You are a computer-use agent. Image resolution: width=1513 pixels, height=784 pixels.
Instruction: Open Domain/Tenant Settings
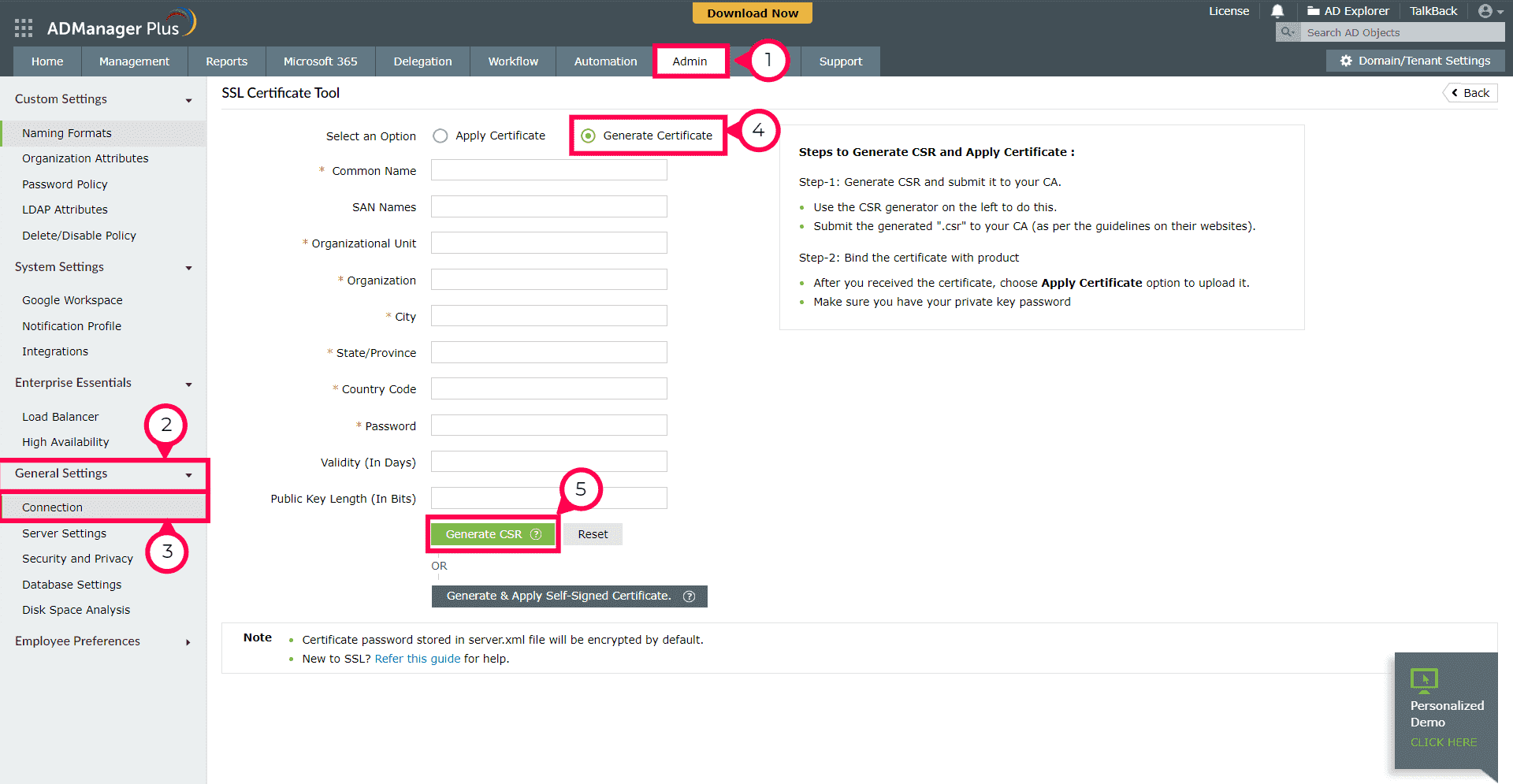coord(1416,61)
